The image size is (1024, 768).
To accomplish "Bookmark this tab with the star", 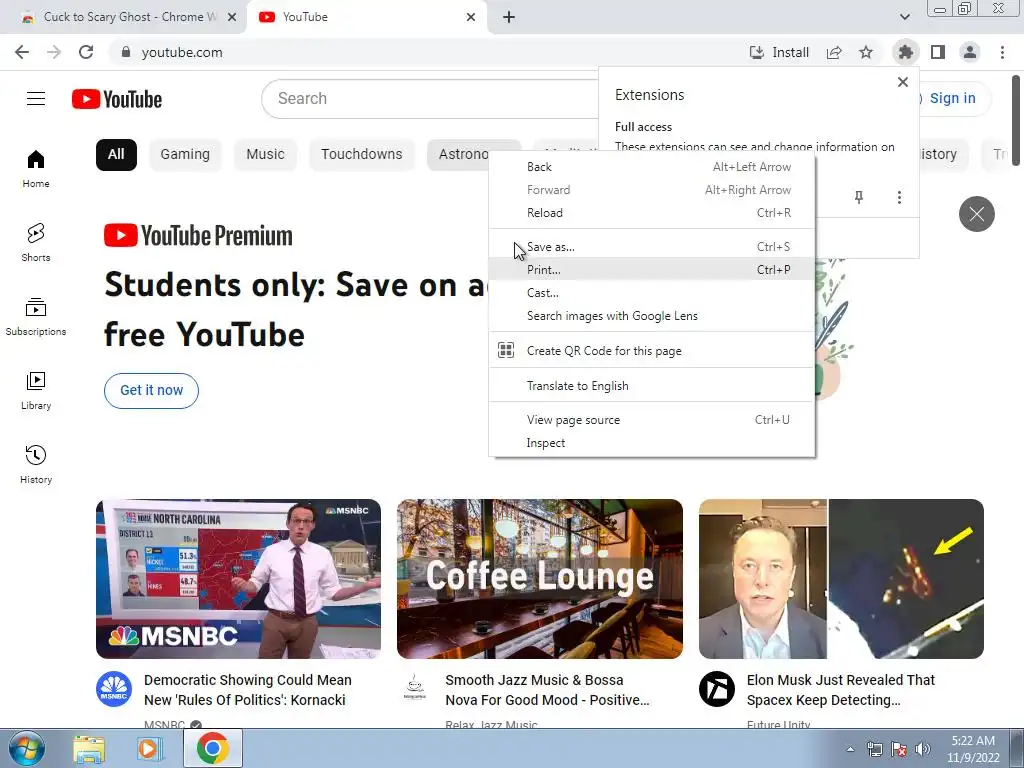I will (x=866, y=52).
